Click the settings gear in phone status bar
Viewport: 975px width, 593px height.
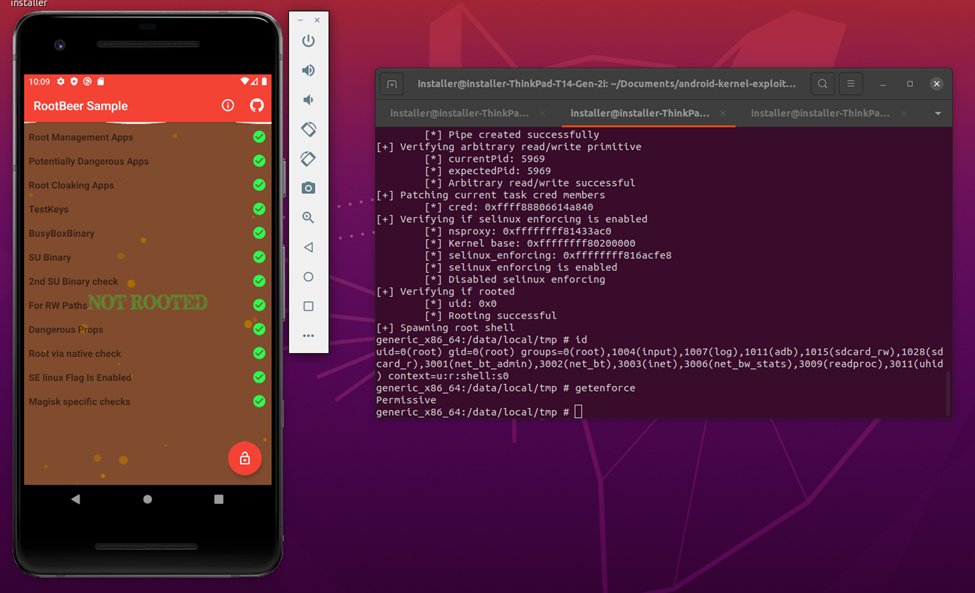click(60, 81)
